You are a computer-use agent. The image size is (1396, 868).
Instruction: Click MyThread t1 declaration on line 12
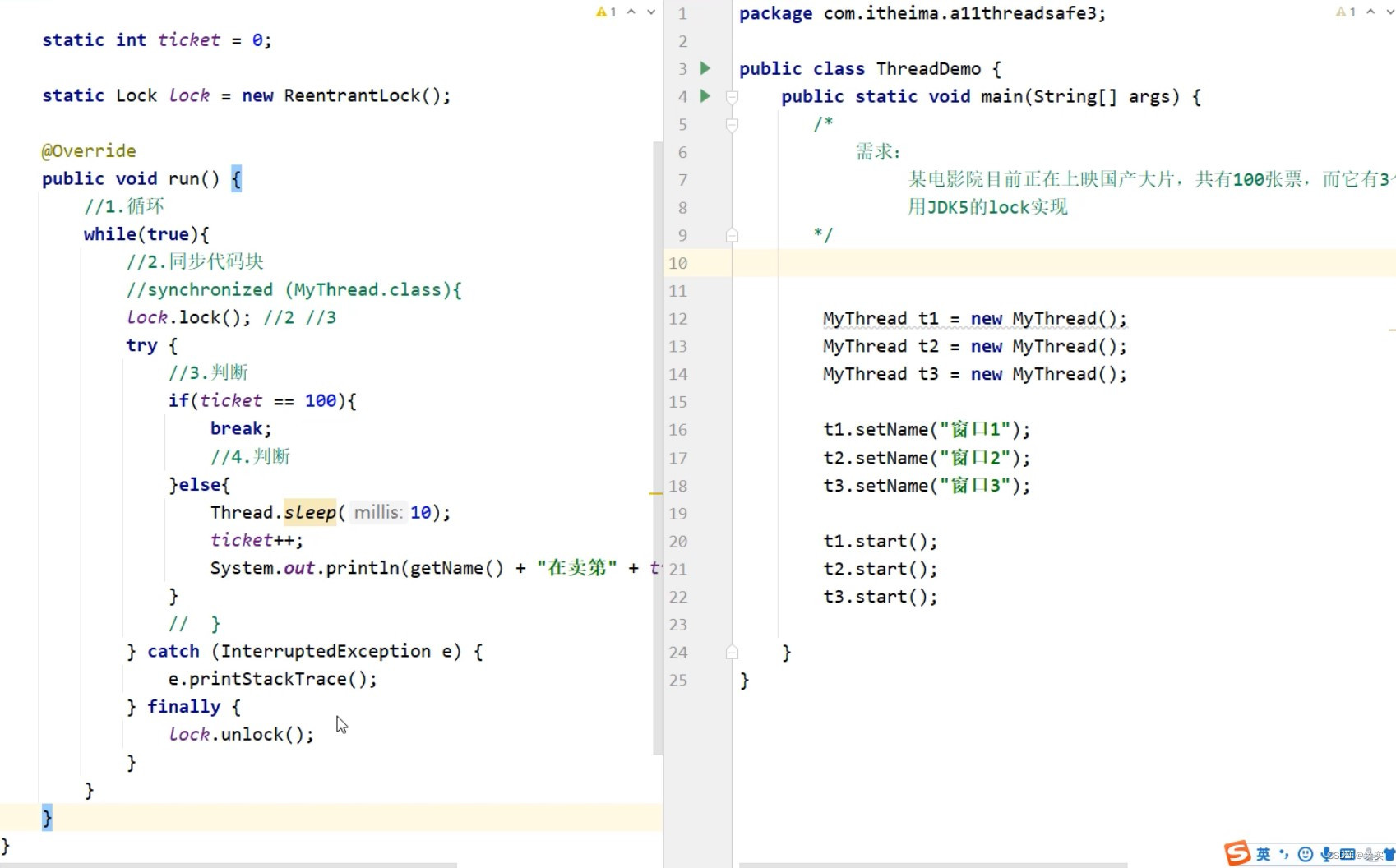pos(974,319)
